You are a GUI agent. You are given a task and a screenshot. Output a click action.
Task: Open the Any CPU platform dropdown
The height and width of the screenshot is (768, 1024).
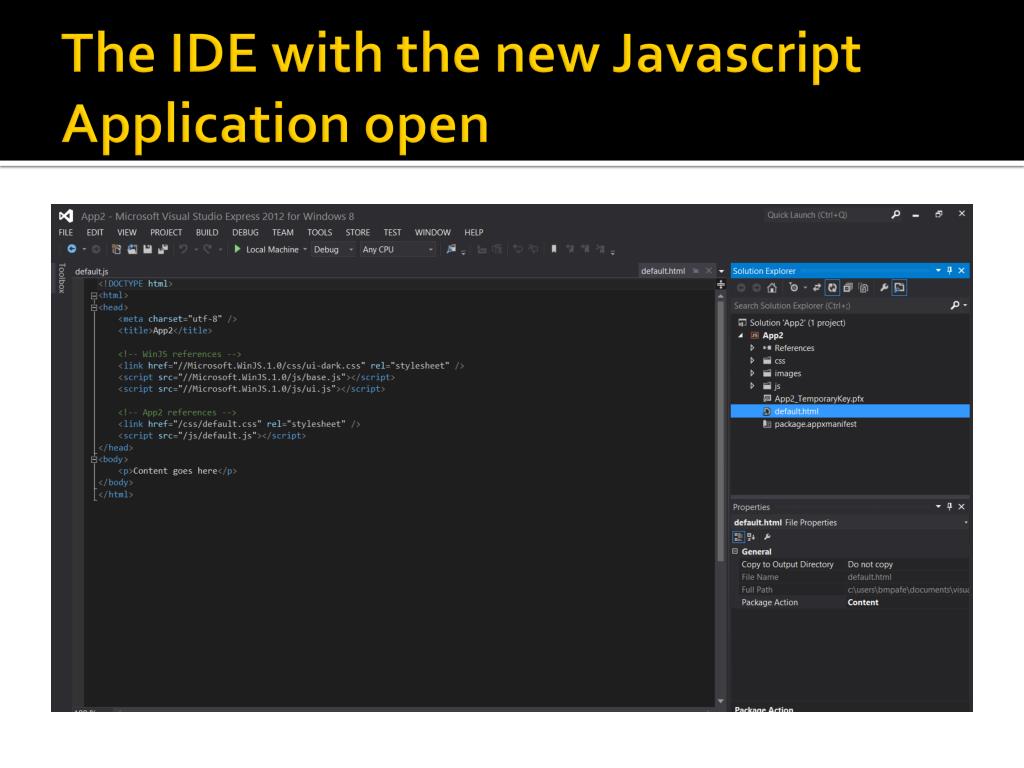pyautogui.click(x=430, y=249)
